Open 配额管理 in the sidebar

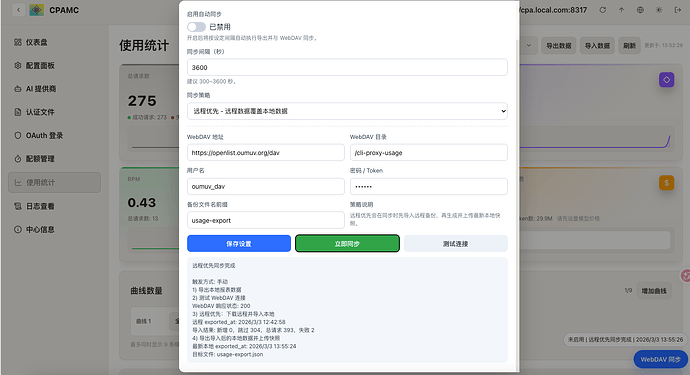click(54, 159)
